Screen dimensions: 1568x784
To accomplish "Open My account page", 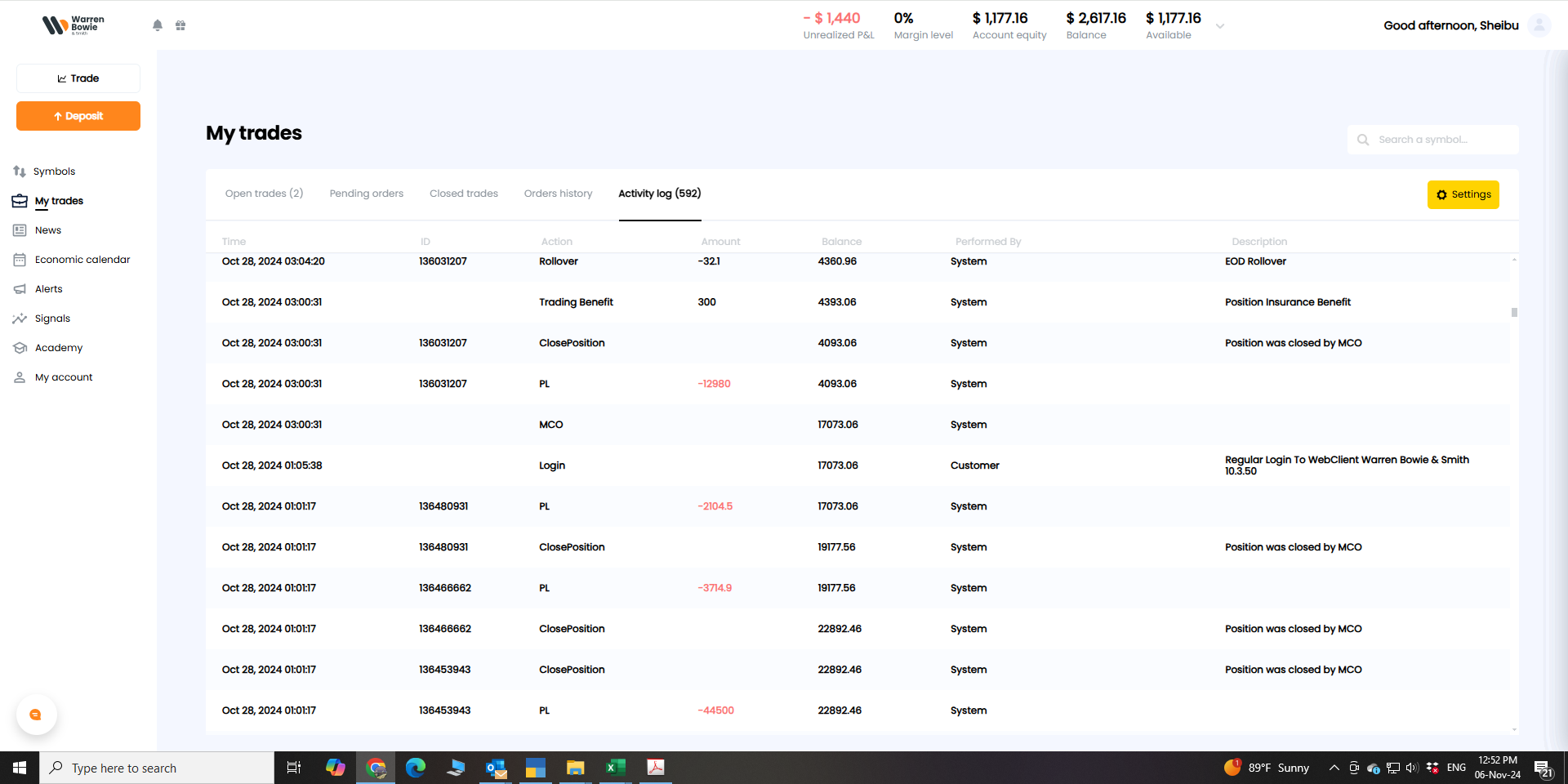I will [x=64, y=377].
